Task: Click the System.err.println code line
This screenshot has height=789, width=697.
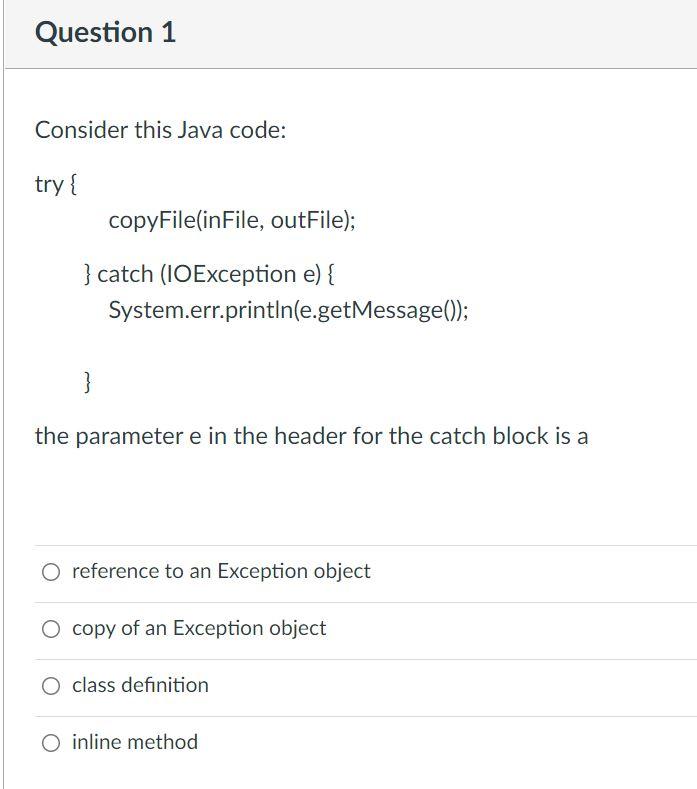Action: point(288,310)
